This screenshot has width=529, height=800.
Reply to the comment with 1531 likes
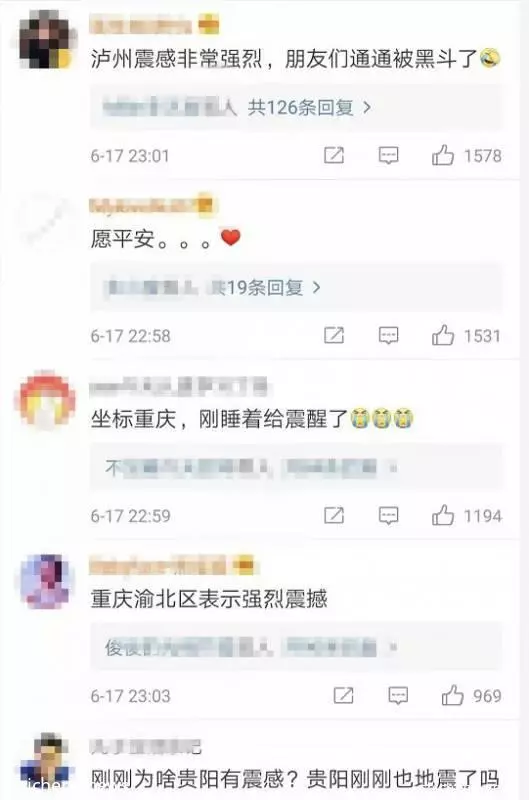[x=388, y=335]
